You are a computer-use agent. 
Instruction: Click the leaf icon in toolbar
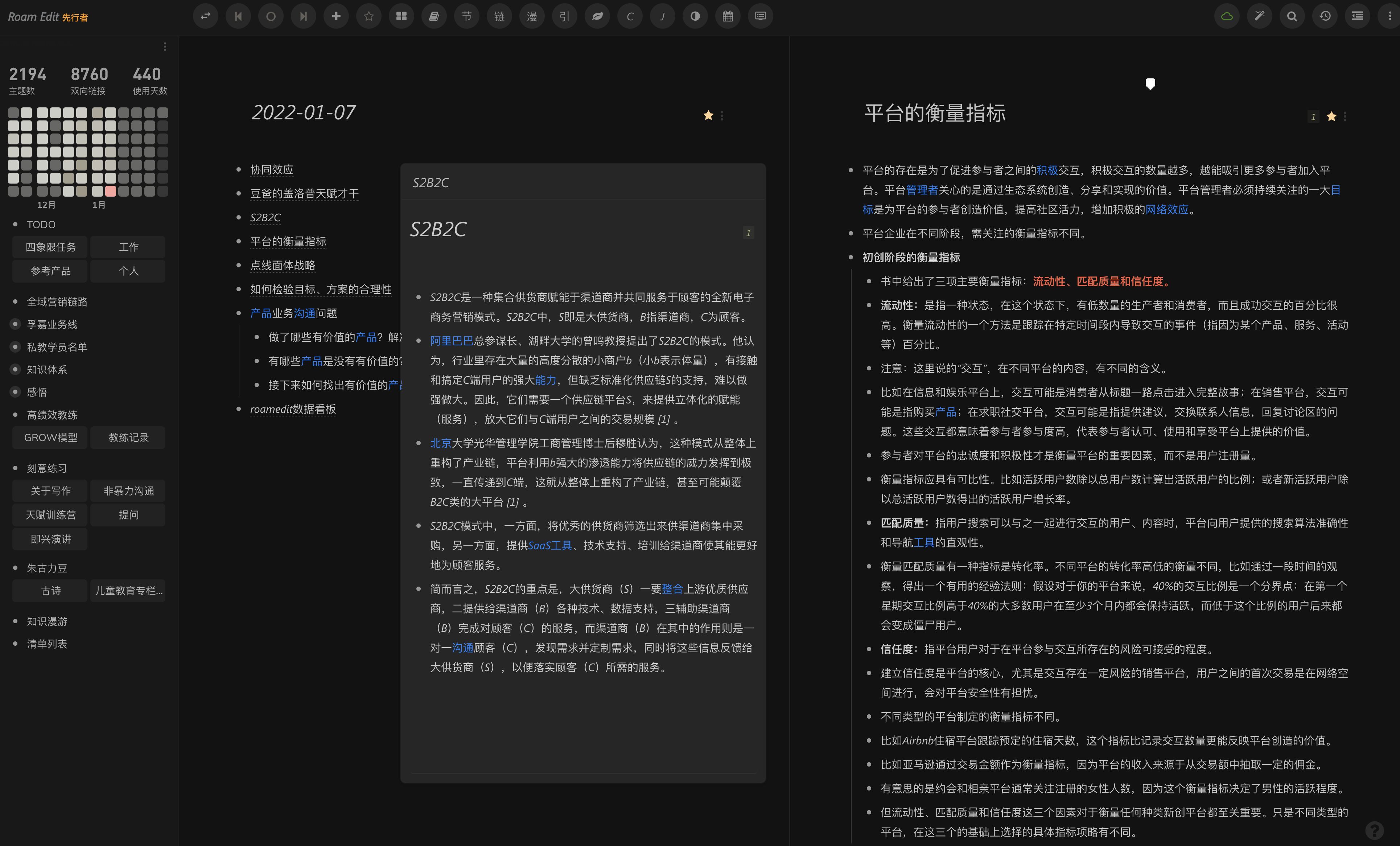click(x=597, y=16)
